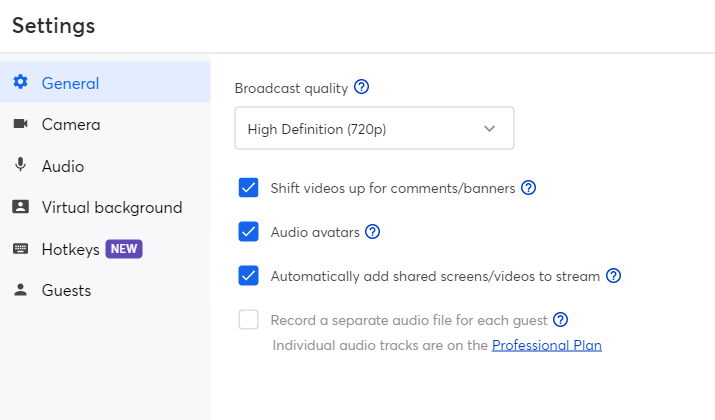Click the Hotkeys keyboard icon
715x420 pixels.
[21, 249]
